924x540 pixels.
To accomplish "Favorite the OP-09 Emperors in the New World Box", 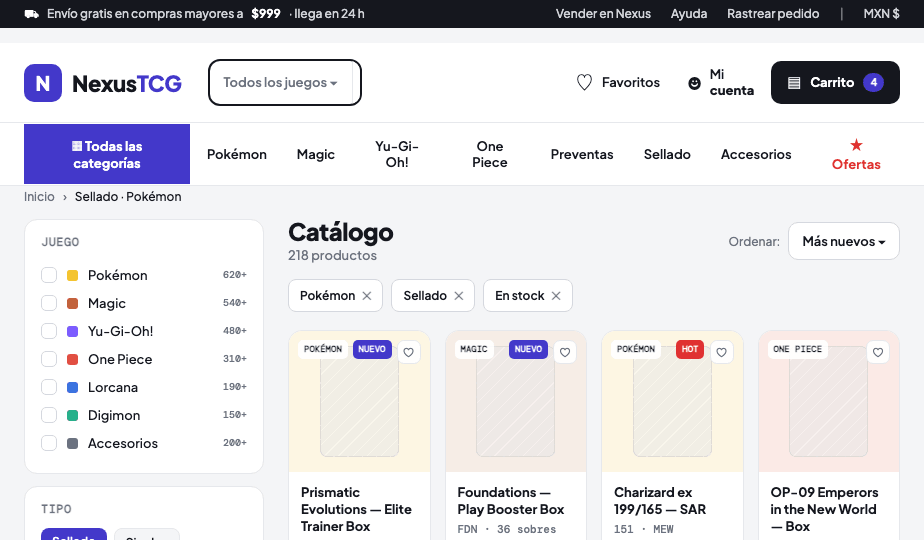I will 877,353.
